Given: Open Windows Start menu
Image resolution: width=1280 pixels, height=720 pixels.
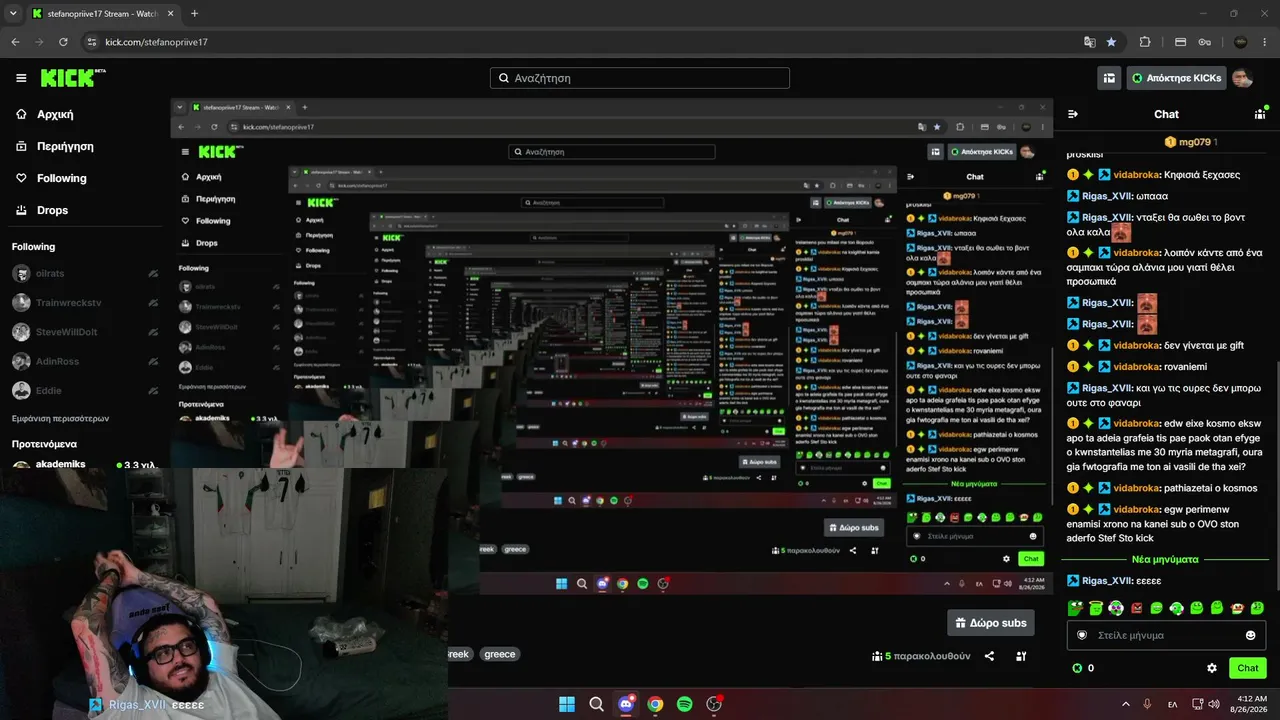Looking at the screenshot, I should pyautogui.click(x=567, y=704).
